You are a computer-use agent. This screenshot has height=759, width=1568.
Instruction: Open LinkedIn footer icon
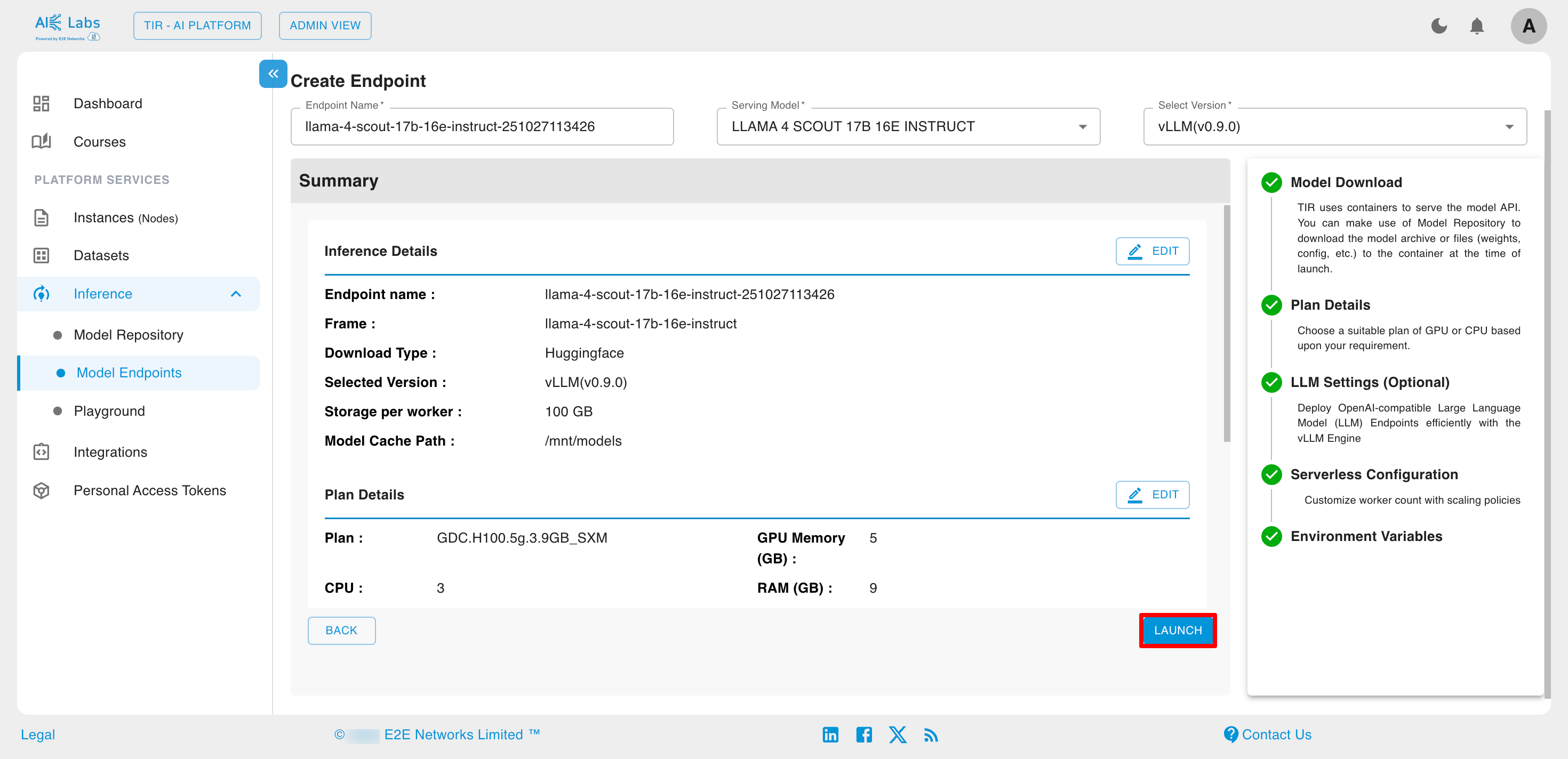point(830,734)
